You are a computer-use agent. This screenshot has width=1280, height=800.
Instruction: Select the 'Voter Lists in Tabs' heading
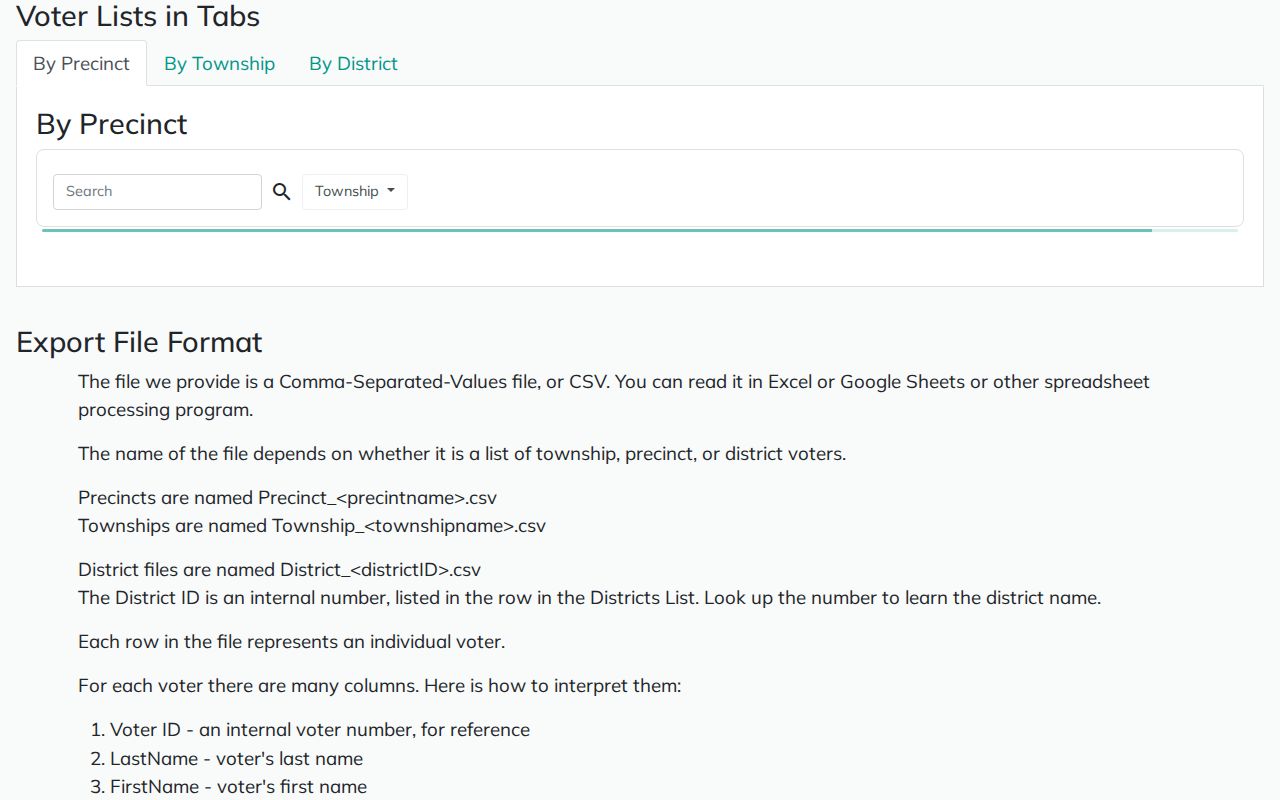point(138,16)
